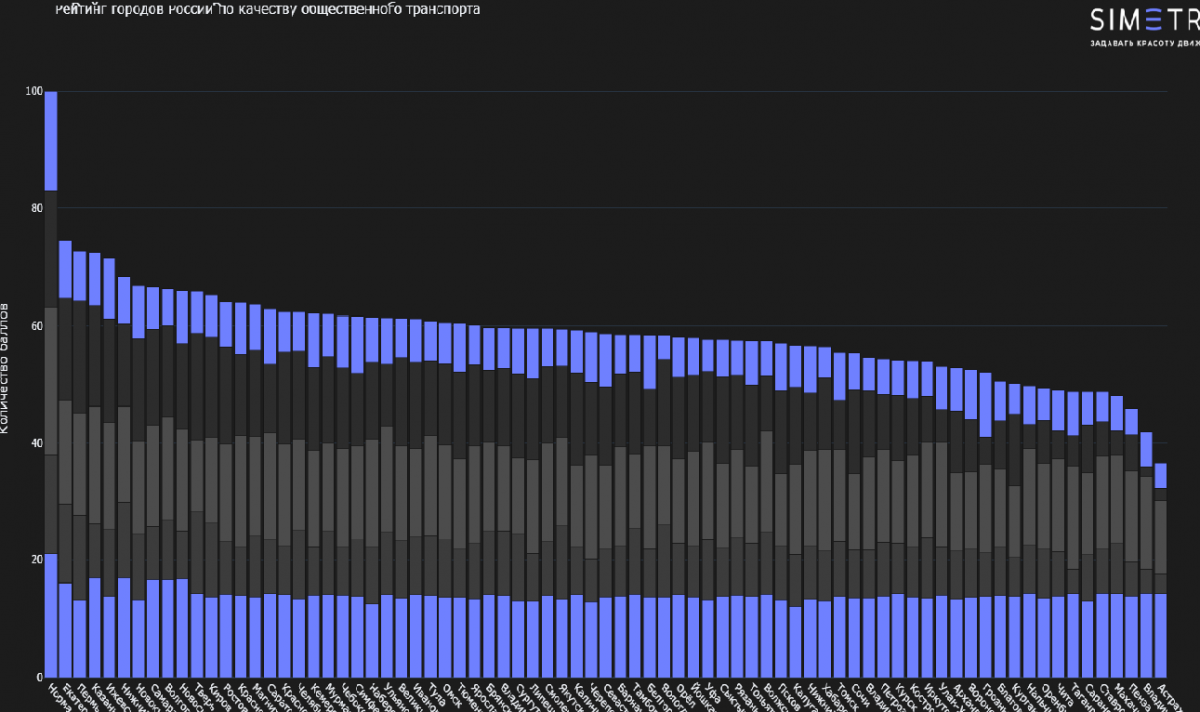Screen dimensions: 1200x712
Task: Click the y-axis tick label '20'
Action: point(36,560)
